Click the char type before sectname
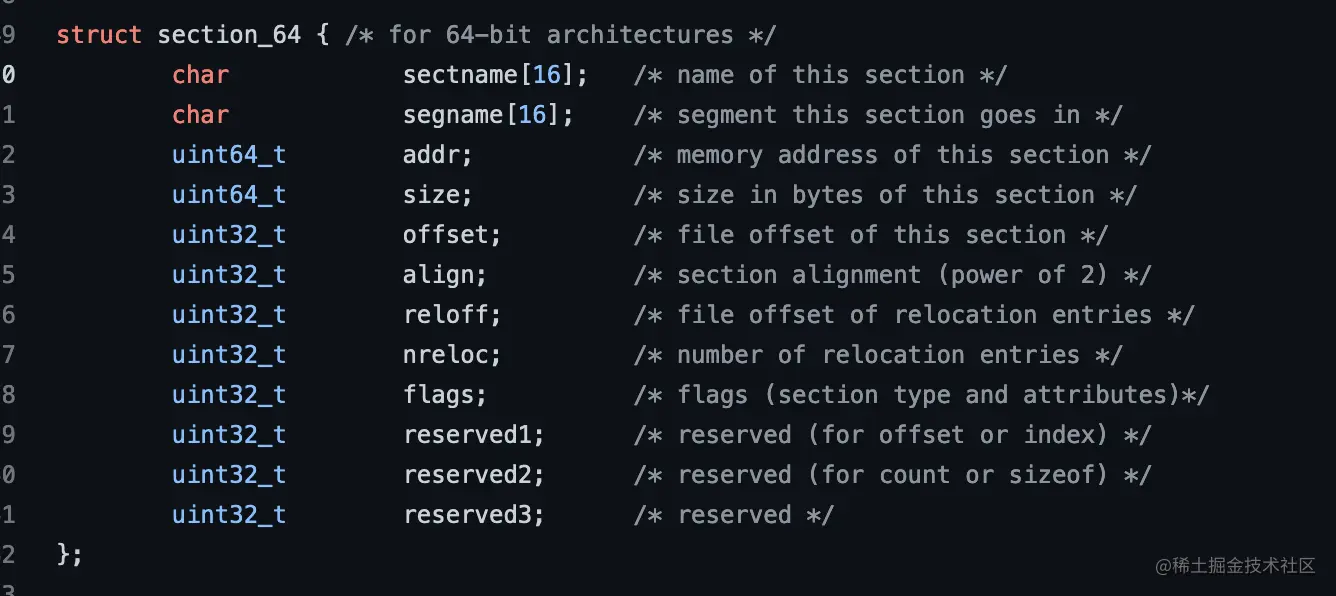 pyautogui.click(x=200, y=75)
